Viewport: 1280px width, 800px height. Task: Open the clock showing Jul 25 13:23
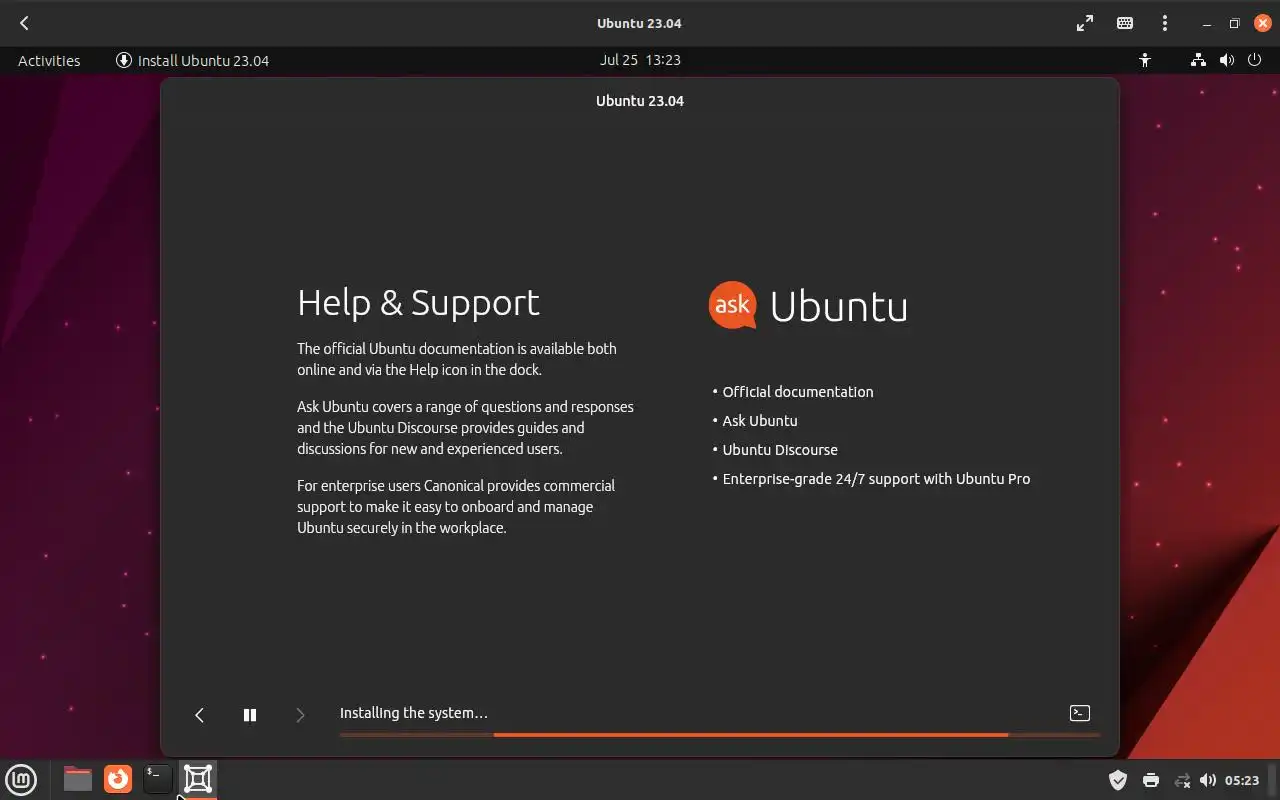(x=640, y=60)
